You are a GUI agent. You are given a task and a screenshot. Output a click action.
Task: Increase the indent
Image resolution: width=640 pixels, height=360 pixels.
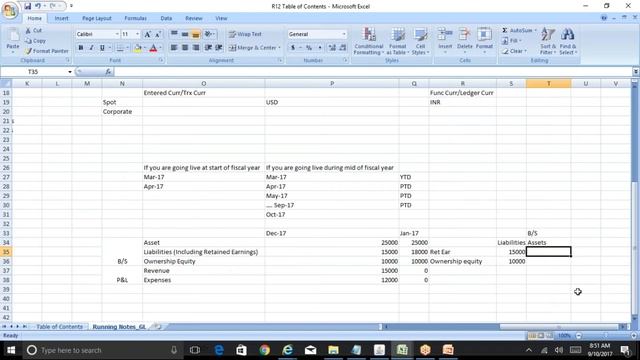click(x=219, y=48)
